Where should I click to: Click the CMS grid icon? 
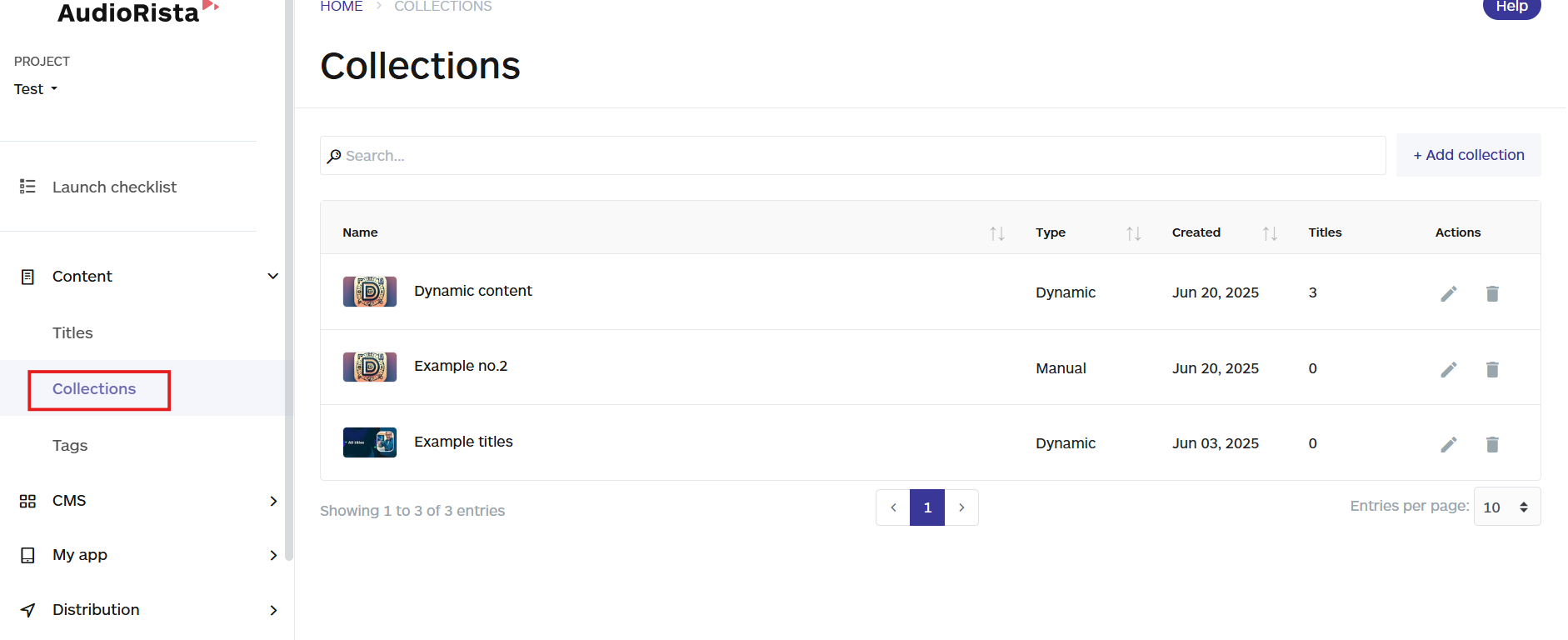click(x=27, y=501)
